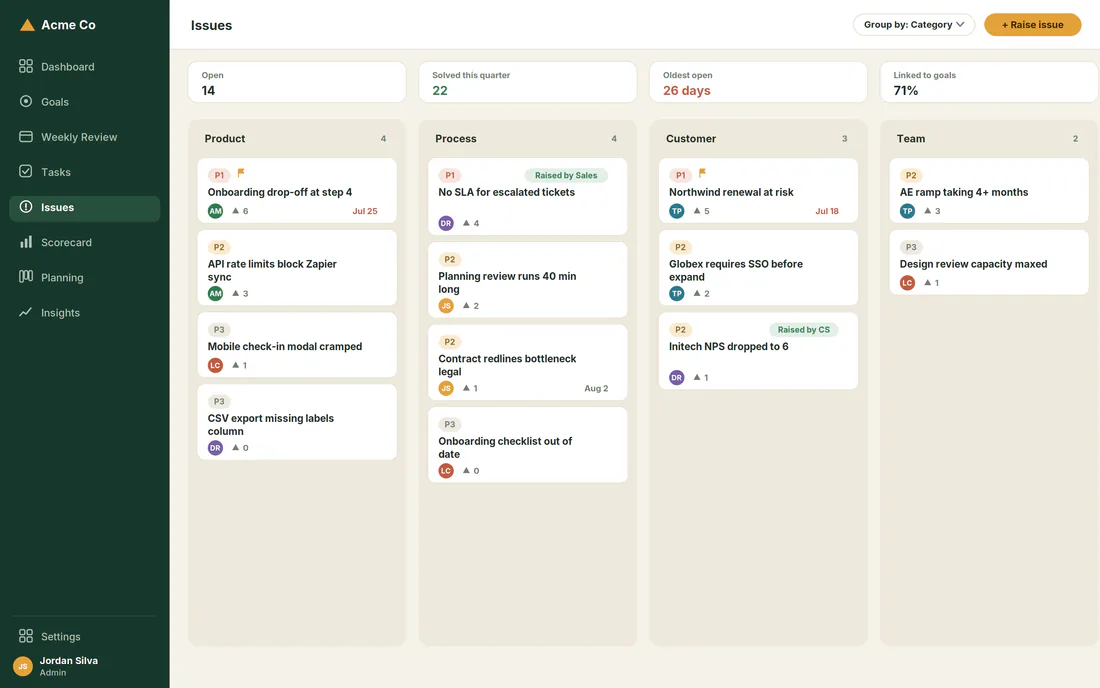Navigate to Tasks in the sidebar
The height and width of the screenshot is (688, 1100).
(x=84, y=172)
